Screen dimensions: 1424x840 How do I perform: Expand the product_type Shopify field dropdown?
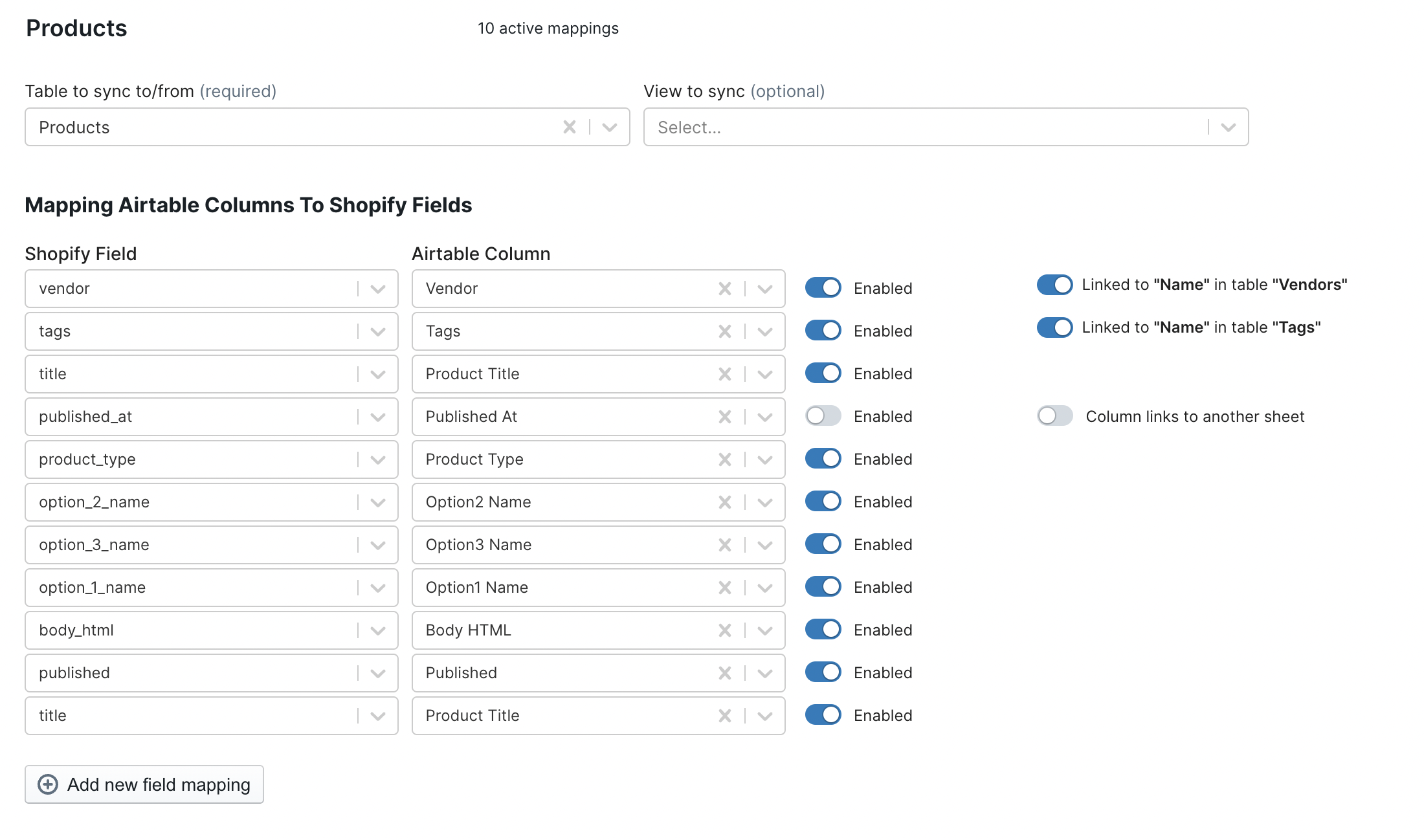pyautogui.click(x=378, y=459)
